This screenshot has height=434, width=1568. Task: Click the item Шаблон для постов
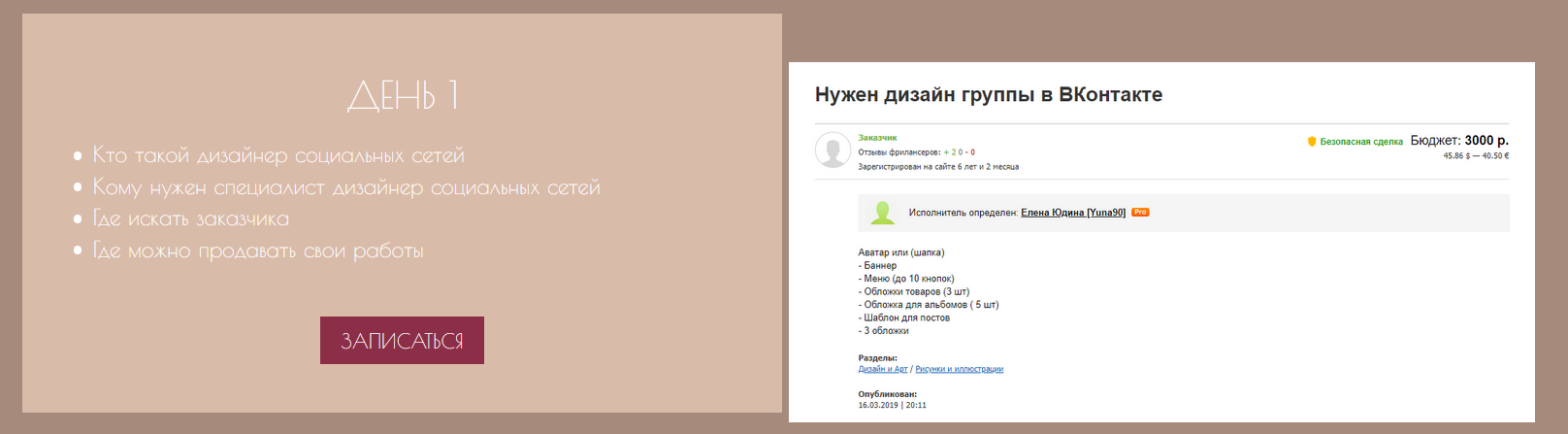click(904, 318)
